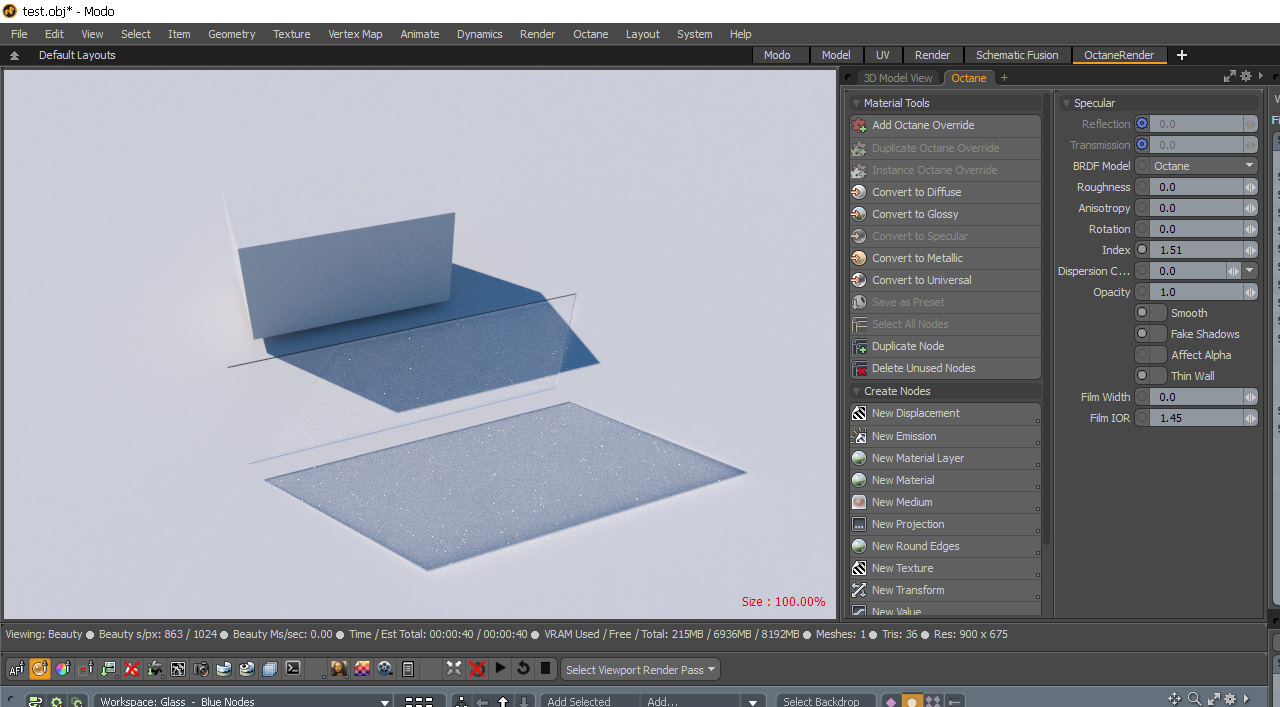This screenshot has width=1280, height=707.
Task: Click the restart render circular arrow icon
Action: click(523, 668)
